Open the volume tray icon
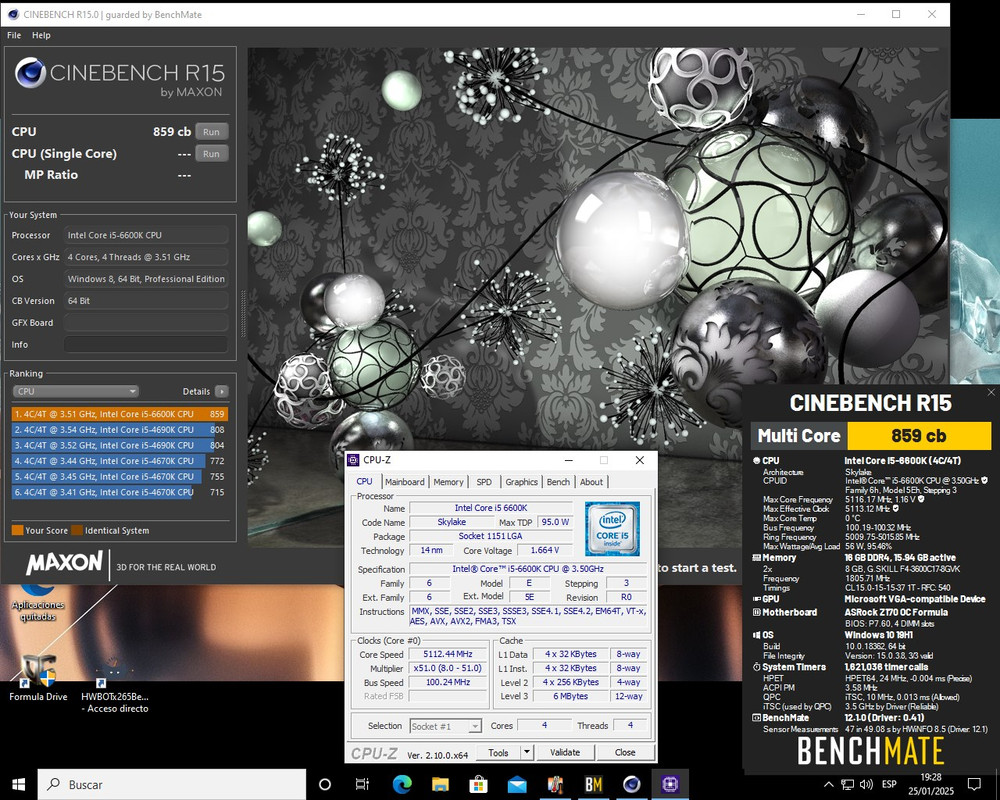Viewport: 1000px width, 800px height. click(866, 785)
